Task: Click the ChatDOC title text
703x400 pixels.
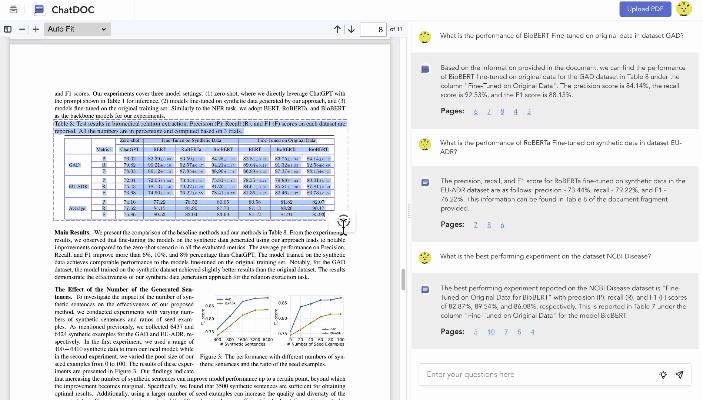Action: (73, 9)
